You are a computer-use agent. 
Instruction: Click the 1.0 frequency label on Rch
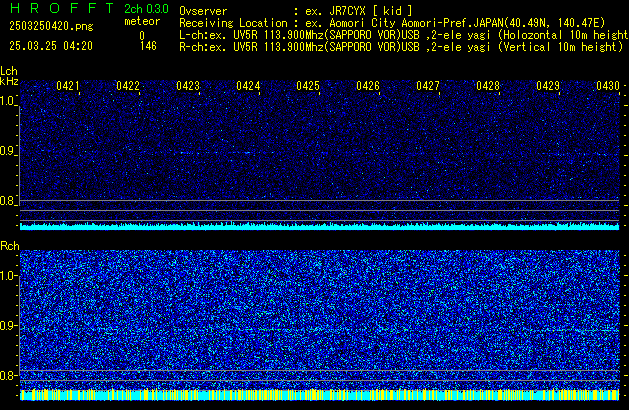pyautogui.click(x=7, y=276)
